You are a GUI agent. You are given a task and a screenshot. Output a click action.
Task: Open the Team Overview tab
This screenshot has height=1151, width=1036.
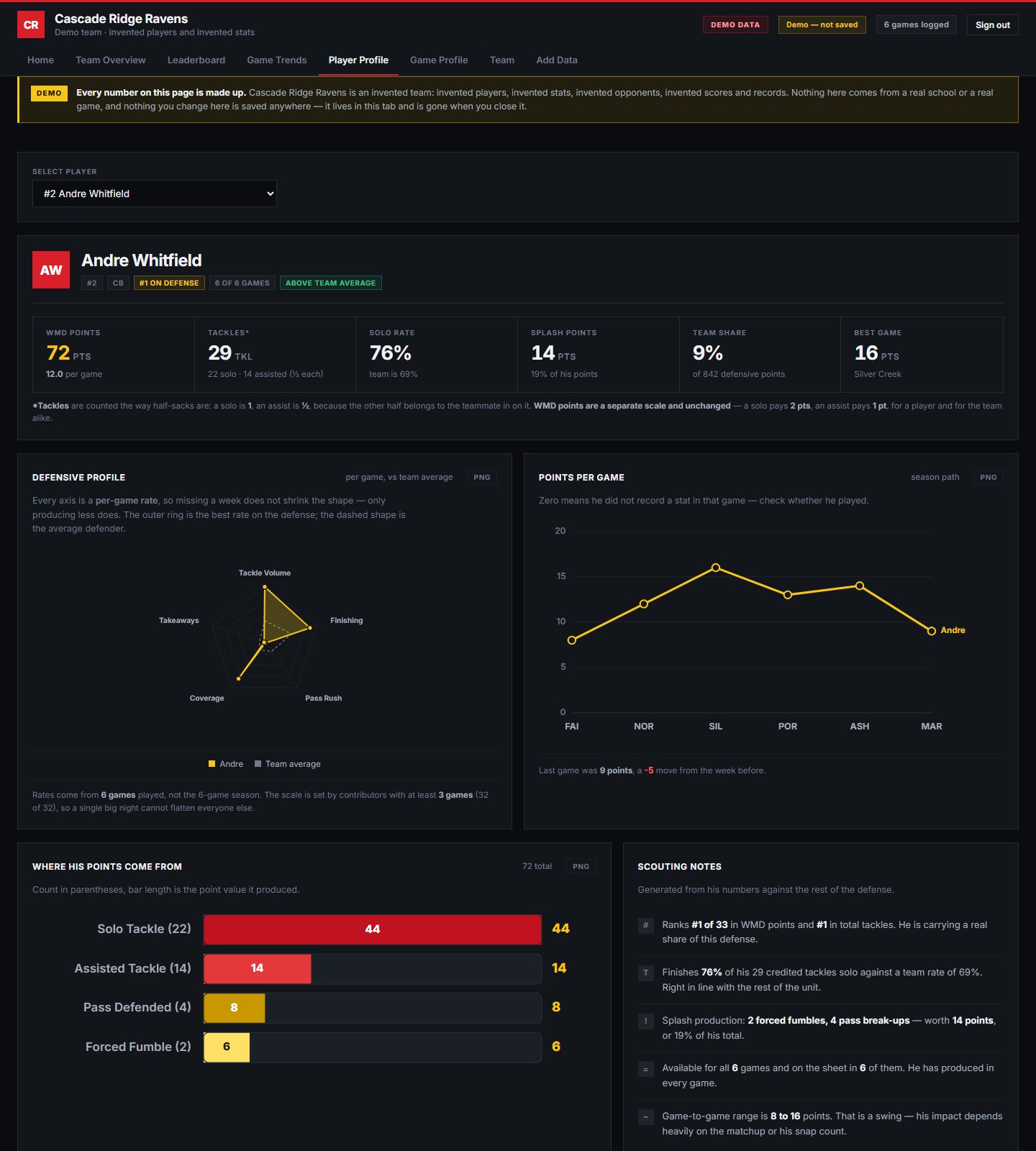pyautogui.click(x=111, y=60)
